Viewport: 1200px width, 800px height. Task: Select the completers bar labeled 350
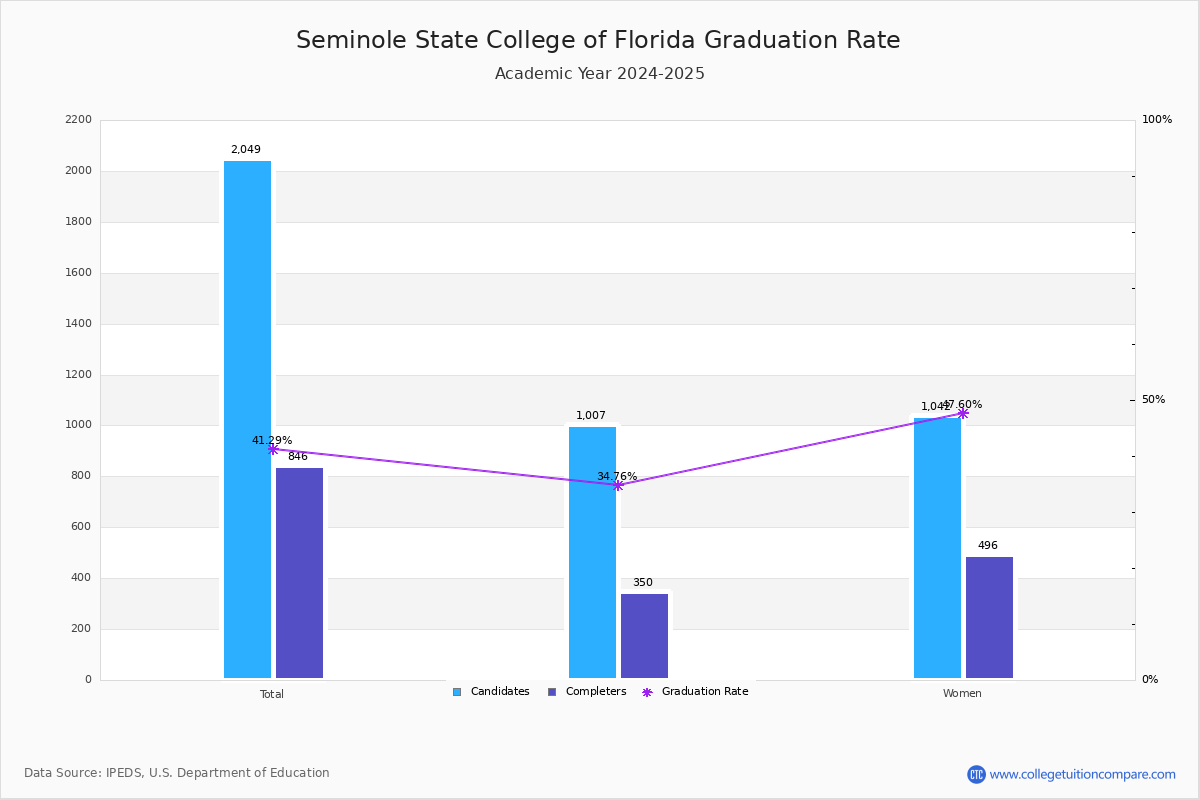coord(644,636)
